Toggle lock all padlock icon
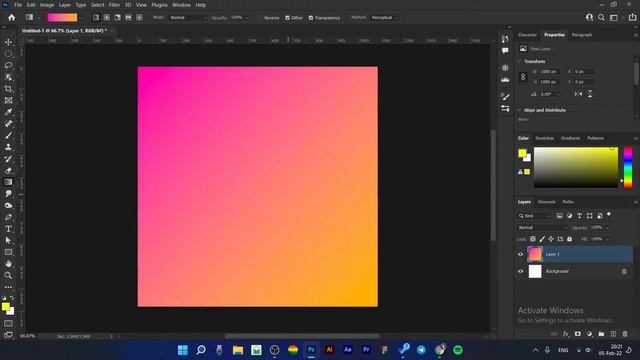Image resolution: width=640 pixels, height=360 pixels. click(x=569, y=239)
